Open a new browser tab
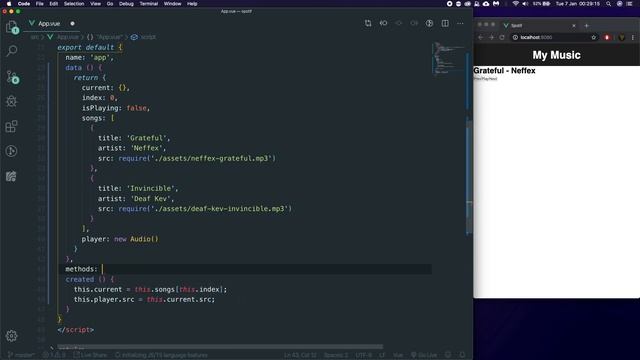The height and width of the screenshot is (360, 640). pos(587,25)
